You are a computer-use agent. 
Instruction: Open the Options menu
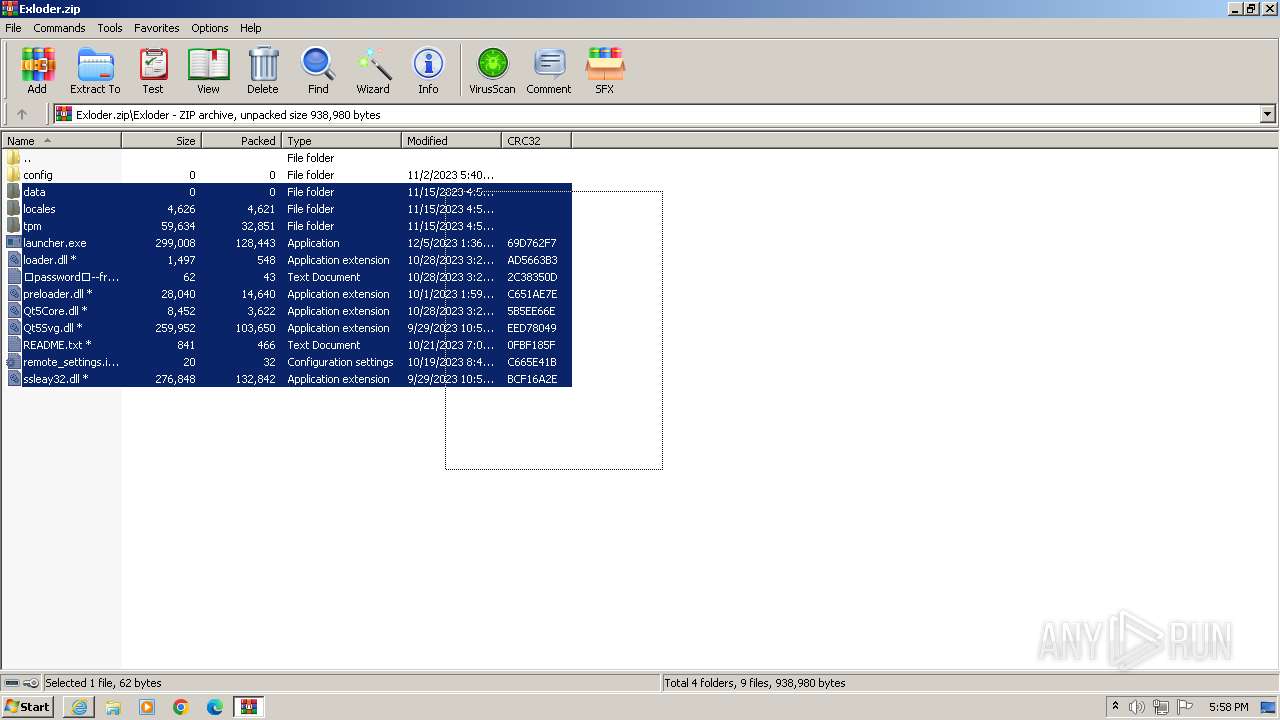210,28
